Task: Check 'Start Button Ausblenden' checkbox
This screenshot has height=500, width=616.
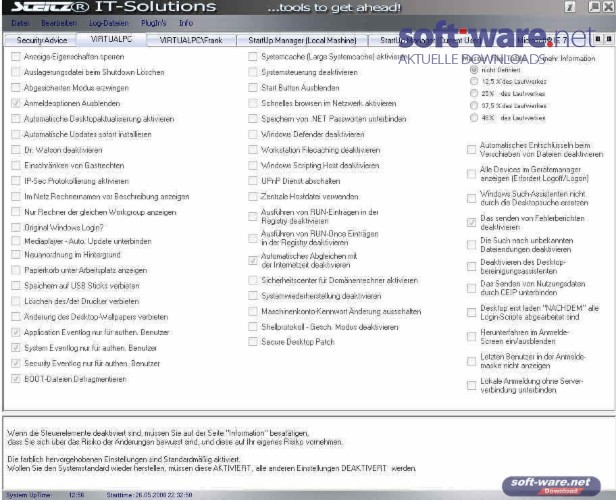Action: point(253,88)
